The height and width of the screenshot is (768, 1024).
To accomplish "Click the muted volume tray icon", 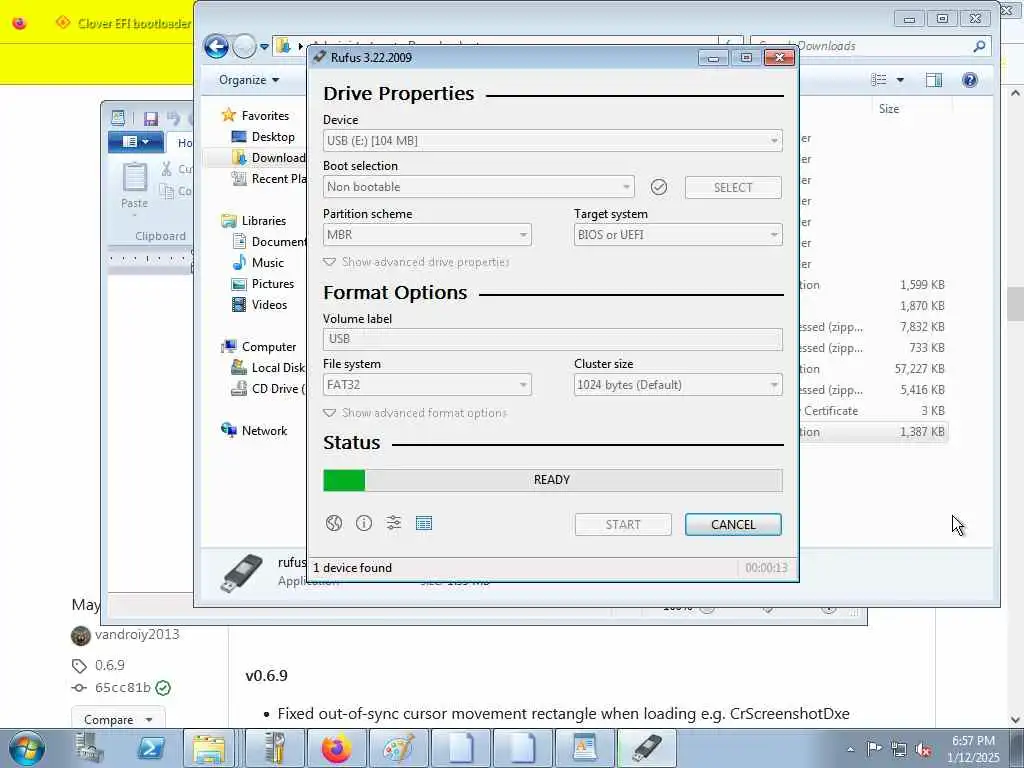I will click(x=923, y=749).
